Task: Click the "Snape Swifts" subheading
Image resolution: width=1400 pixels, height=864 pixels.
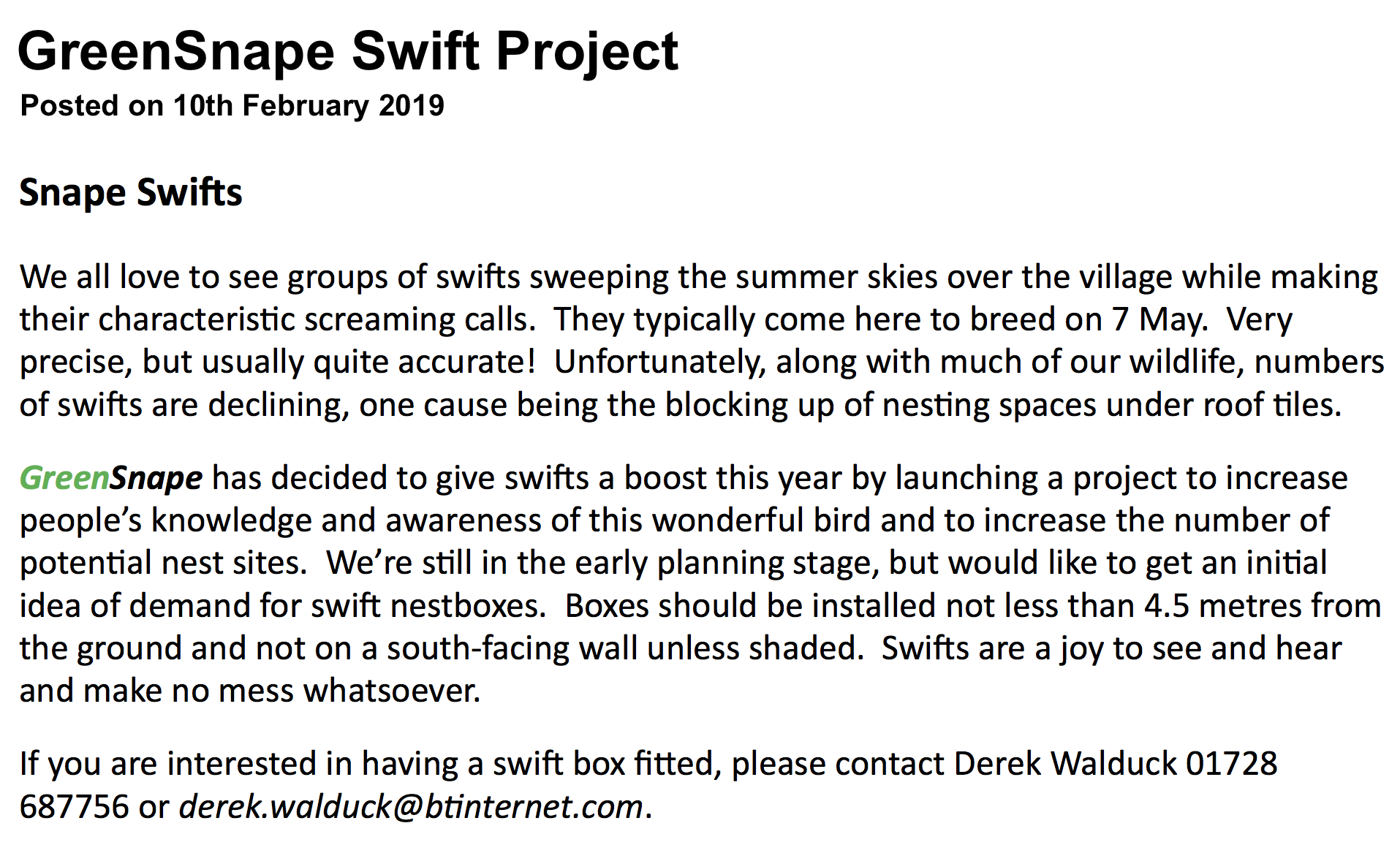Action: click(130, 193)
